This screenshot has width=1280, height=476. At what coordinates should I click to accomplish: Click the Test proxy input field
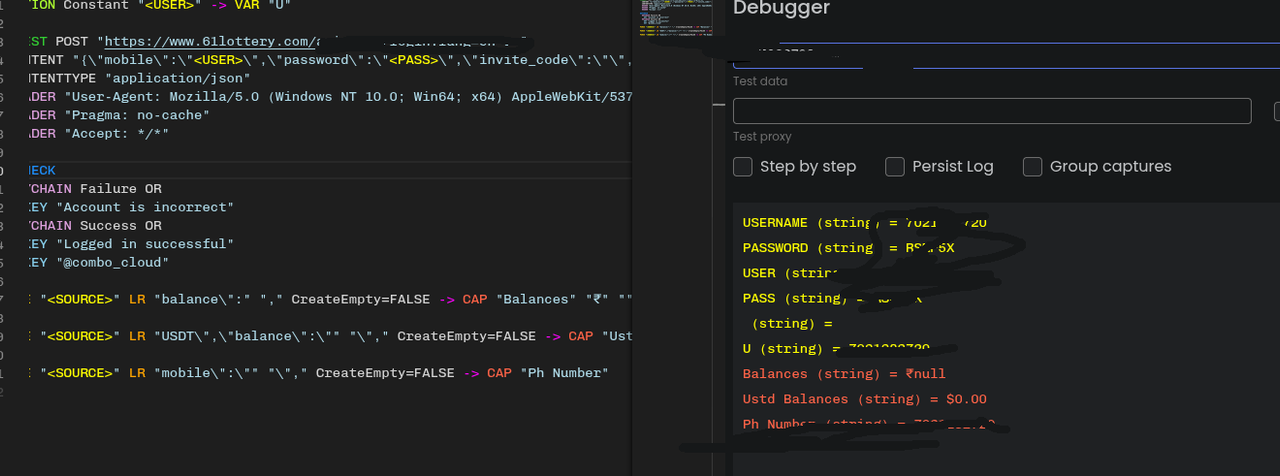[x=992, y=111]
